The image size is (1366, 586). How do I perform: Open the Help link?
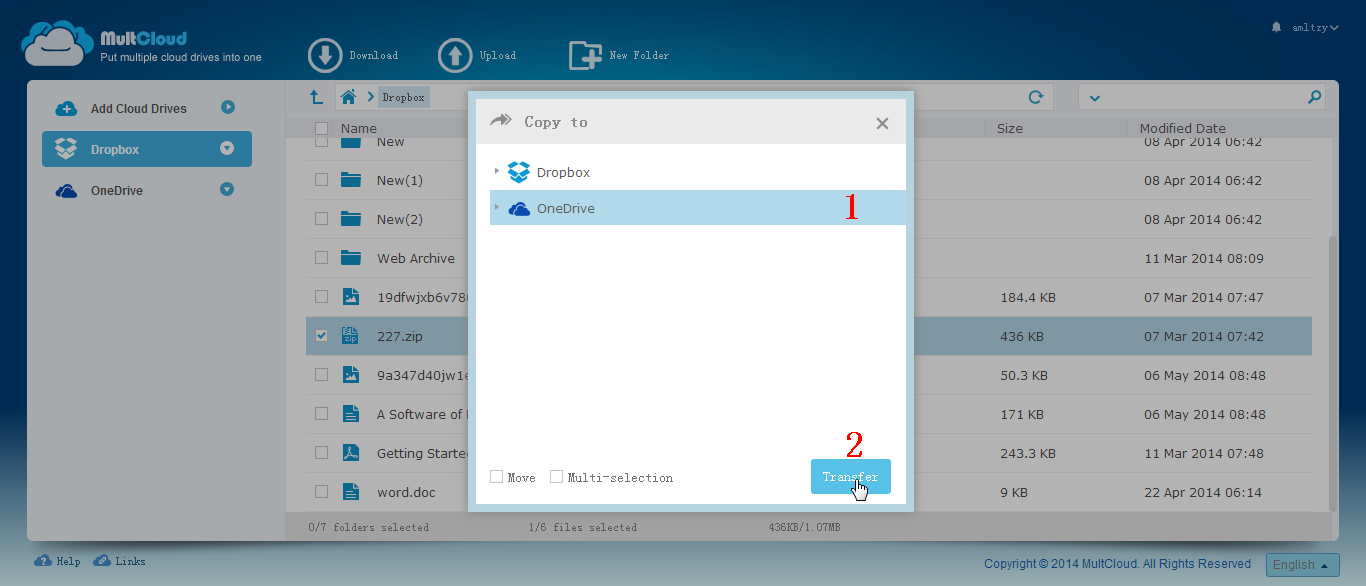click(58, 561)
